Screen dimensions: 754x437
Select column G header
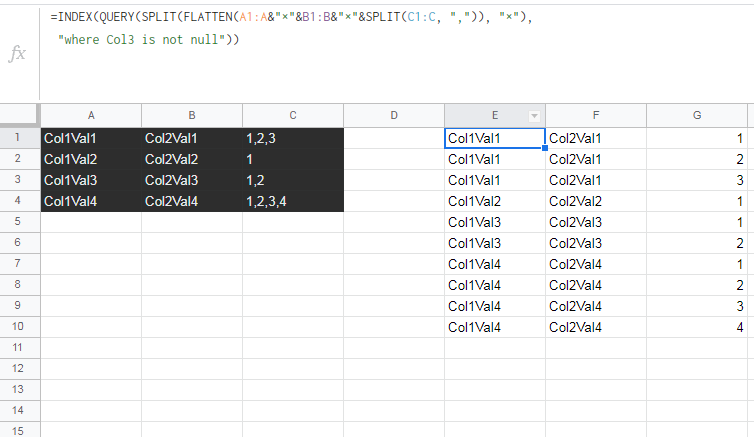[697, 115]
